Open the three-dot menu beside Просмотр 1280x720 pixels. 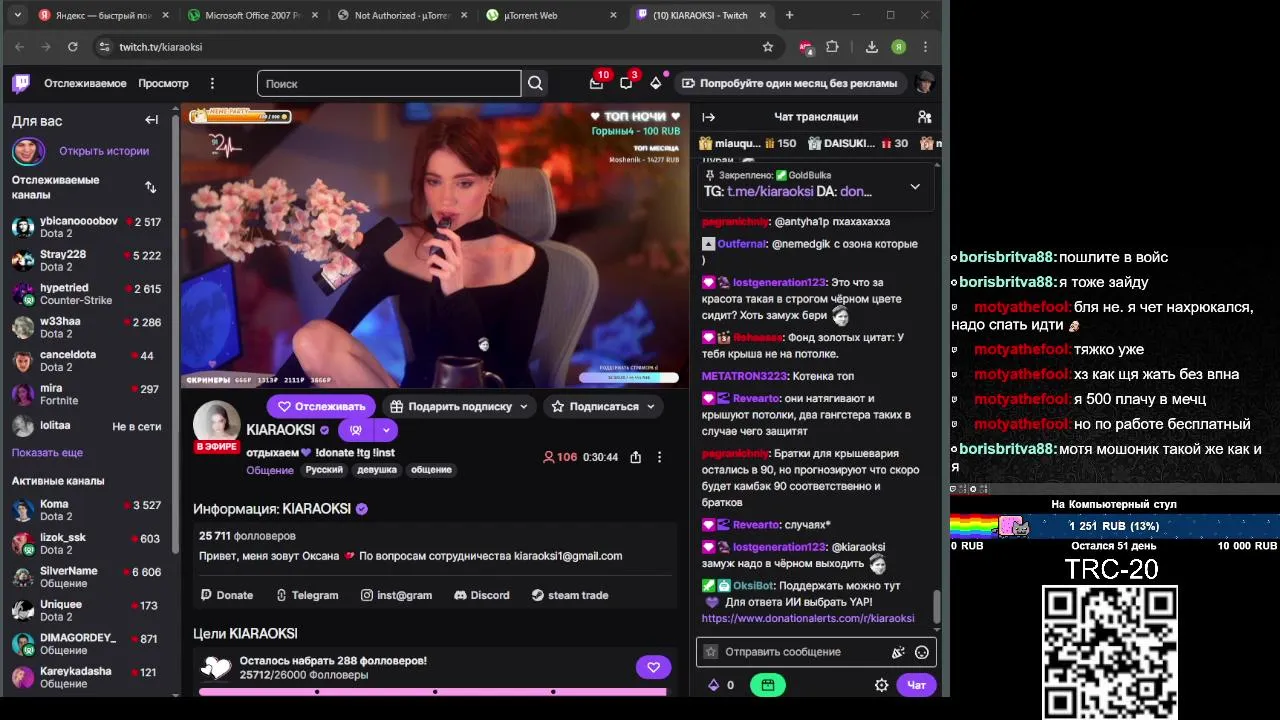pos(212,83)
